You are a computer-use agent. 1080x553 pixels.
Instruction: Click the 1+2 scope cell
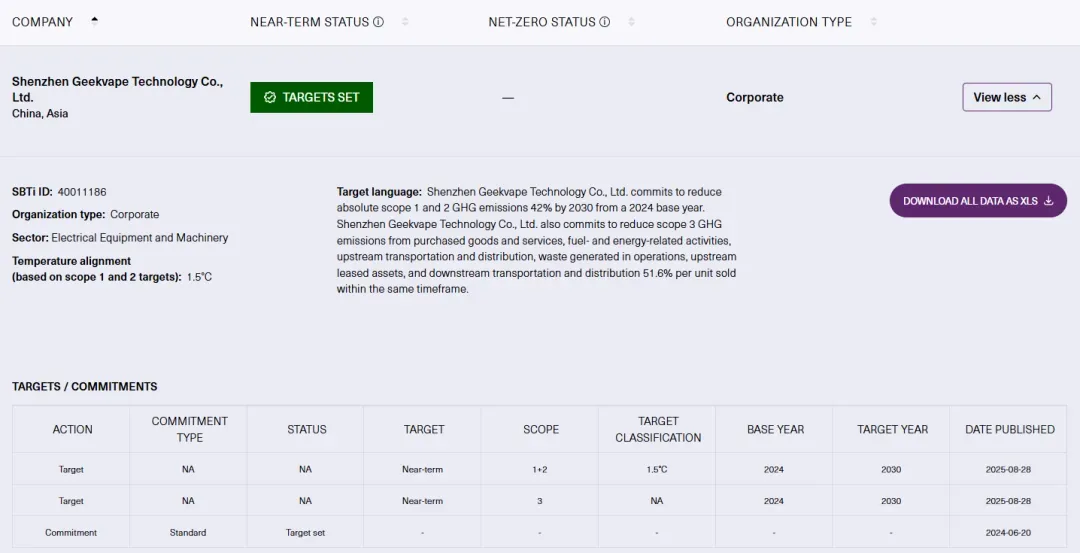(540, 469)
